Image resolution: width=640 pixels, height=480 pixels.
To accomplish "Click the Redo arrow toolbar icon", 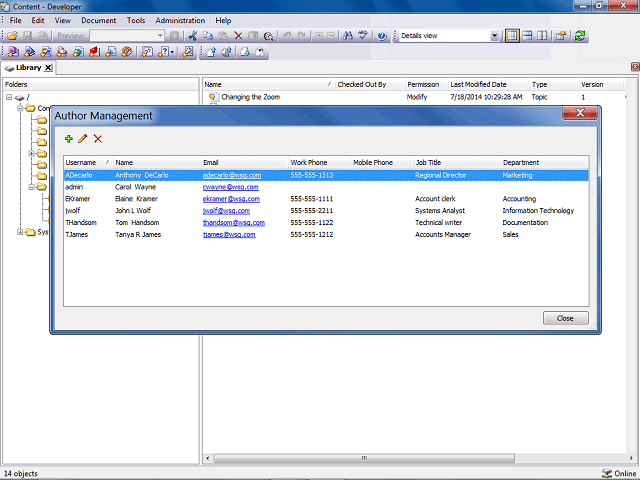I will pos(302,36).
